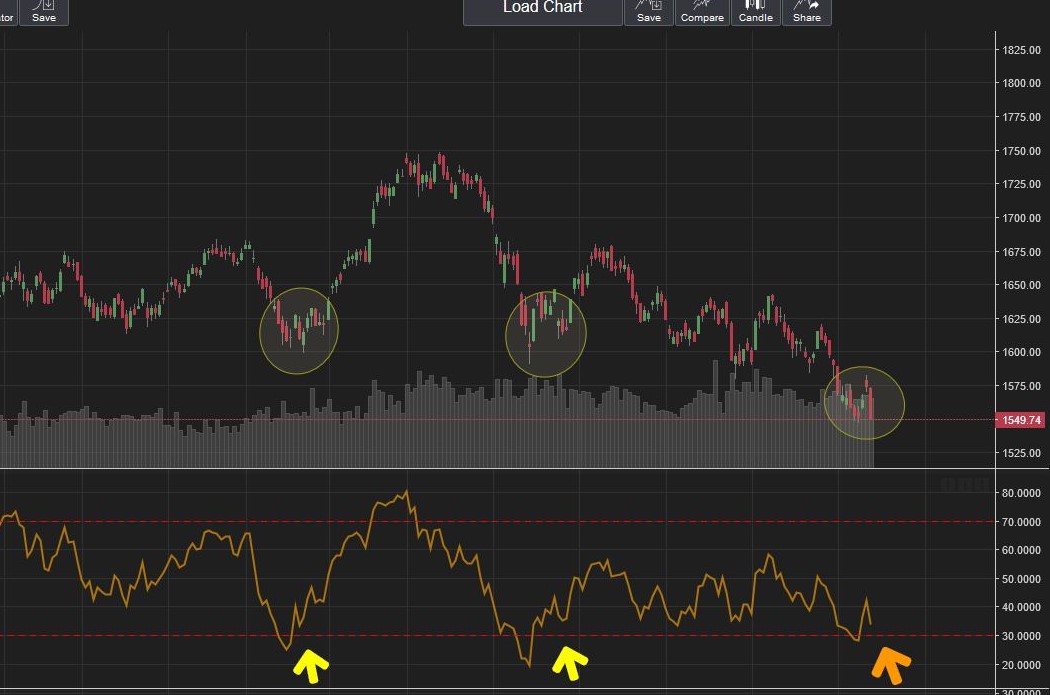Click the 30.0000 indicator axis label above 20.0000
The height and width of the screenshot is (695, 1050).
tap(1021, 636)
